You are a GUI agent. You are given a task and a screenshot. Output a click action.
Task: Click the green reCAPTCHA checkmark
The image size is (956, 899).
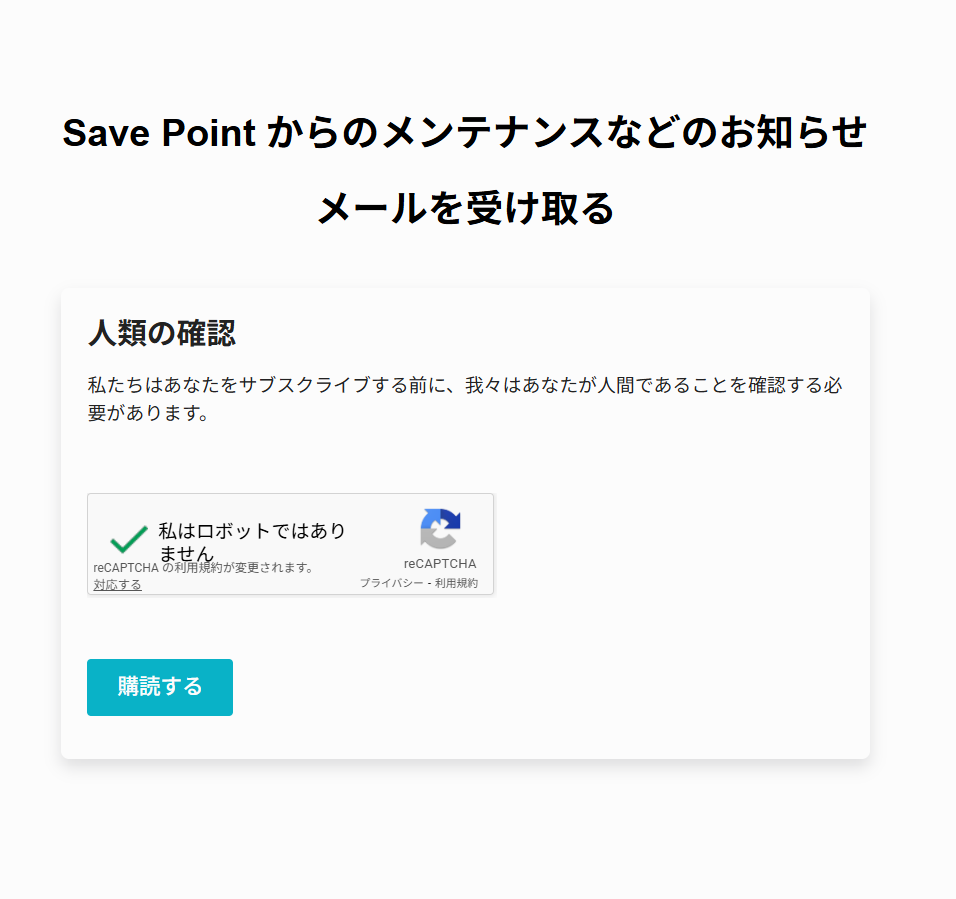pyautogui.click(x=129, y=539)
